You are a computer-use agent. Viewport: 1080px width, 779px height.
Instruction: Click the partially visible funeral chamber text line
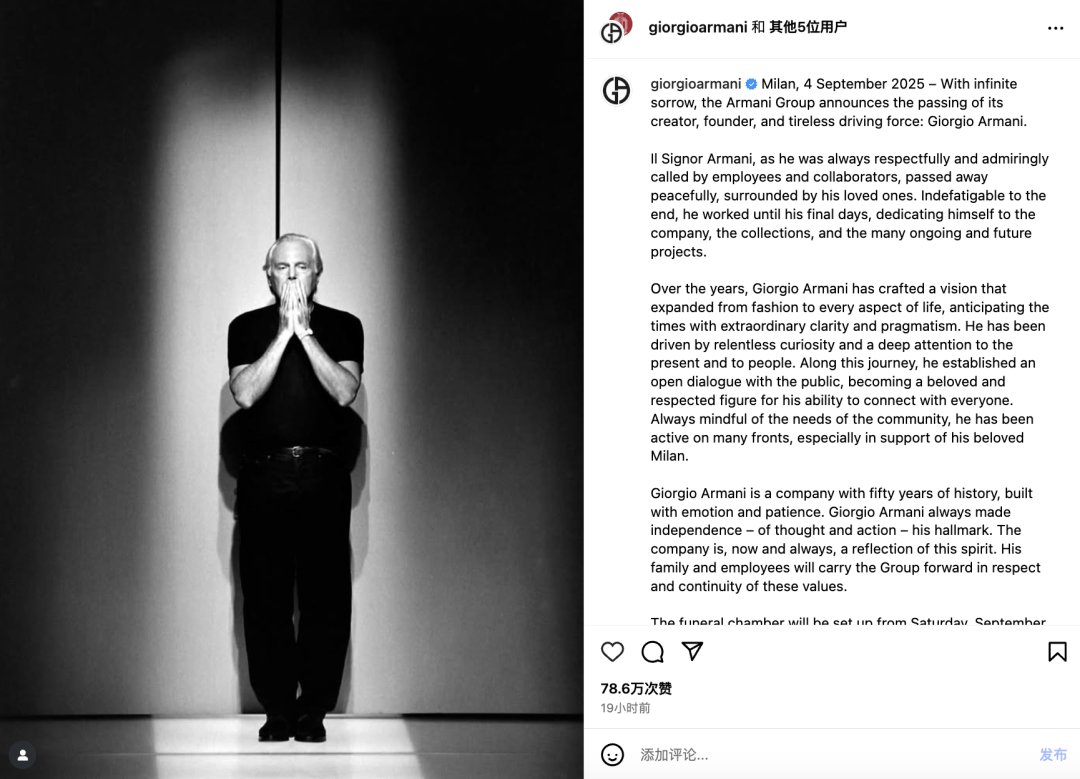(x=848, y=621)
